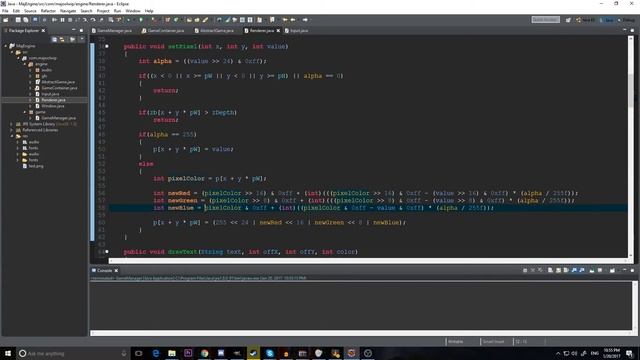Click the Resume debug toolbar icon
Image resolution: width=640 pixels, height=360 pixels.
click(x=54, y=20)
